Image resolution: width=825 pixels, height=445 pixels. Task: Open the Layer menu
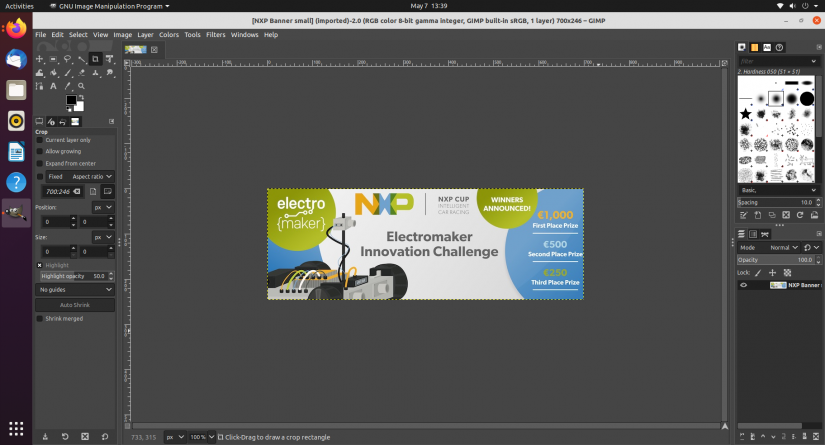[x=145, y=35]
